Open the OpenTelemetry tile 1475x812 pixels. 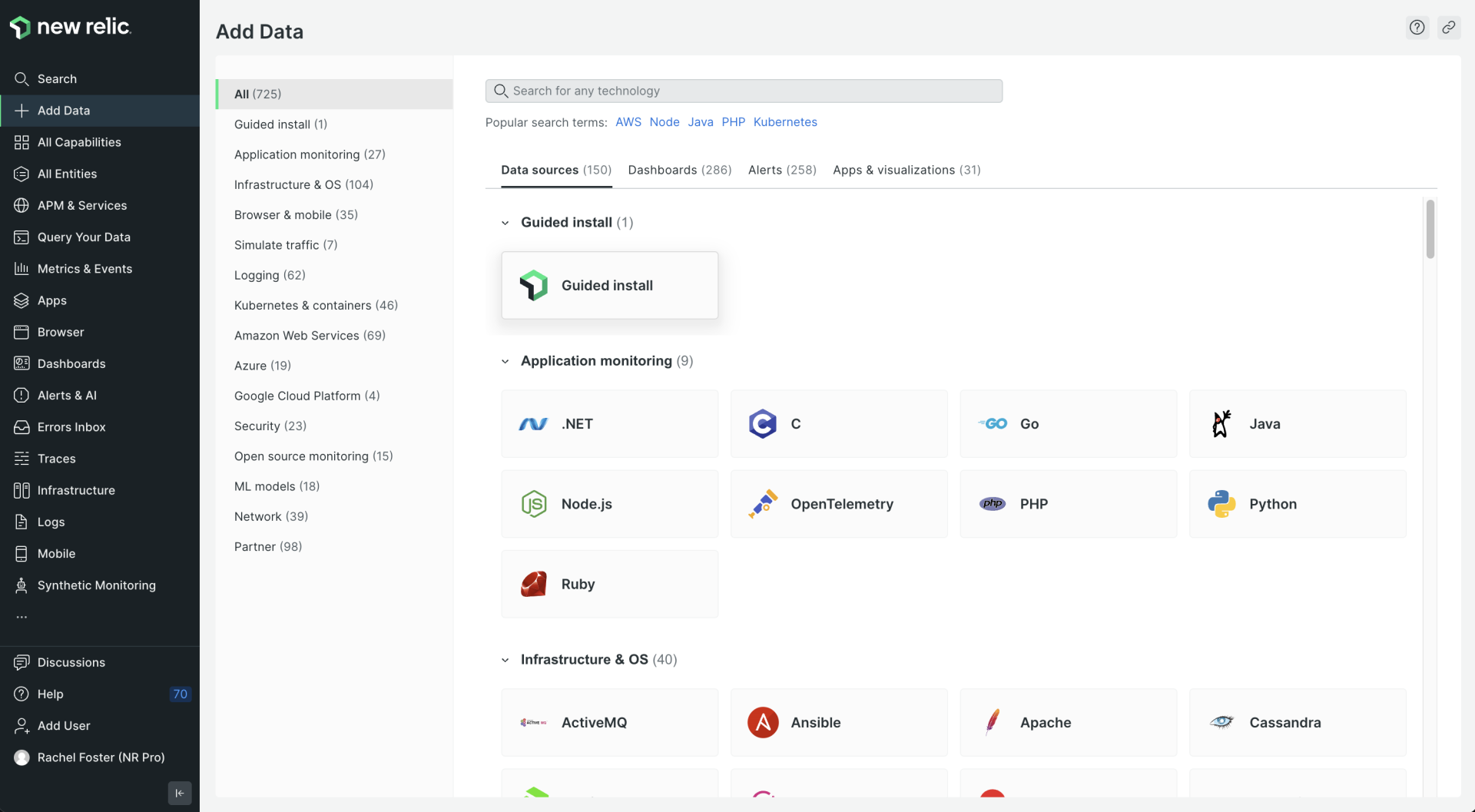(838, 504)
